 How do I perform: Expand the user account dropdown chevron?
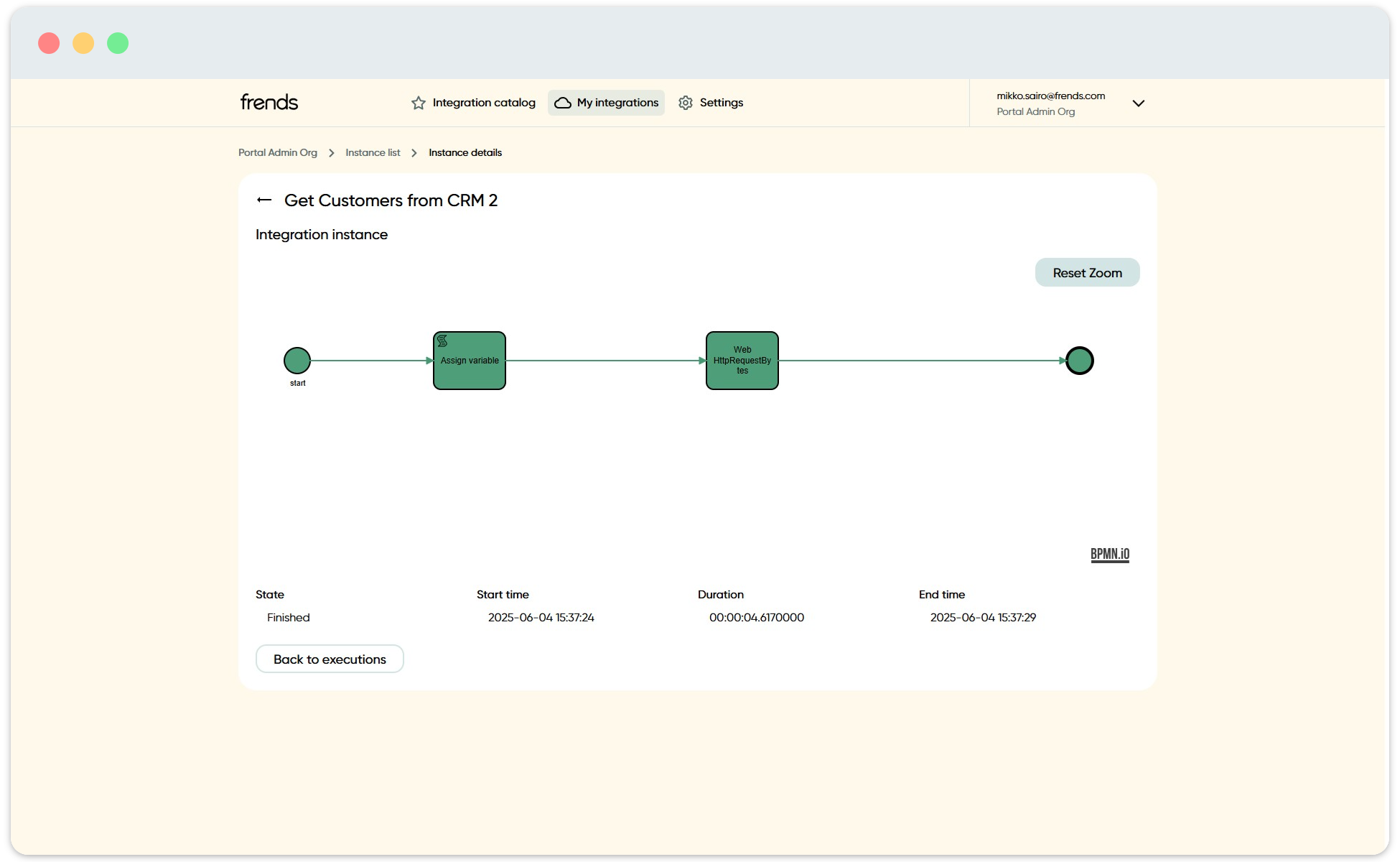coord(1138,103)
